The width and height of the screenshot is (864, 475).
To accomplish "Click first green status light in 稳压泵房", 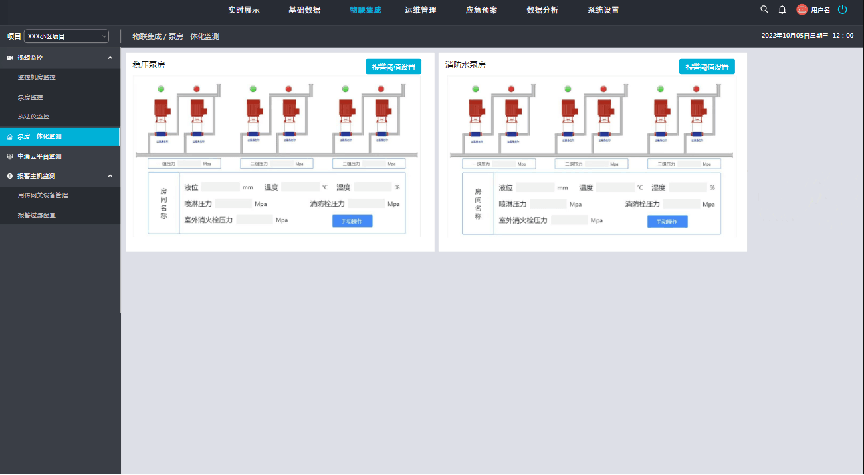I will pos(161,89).
